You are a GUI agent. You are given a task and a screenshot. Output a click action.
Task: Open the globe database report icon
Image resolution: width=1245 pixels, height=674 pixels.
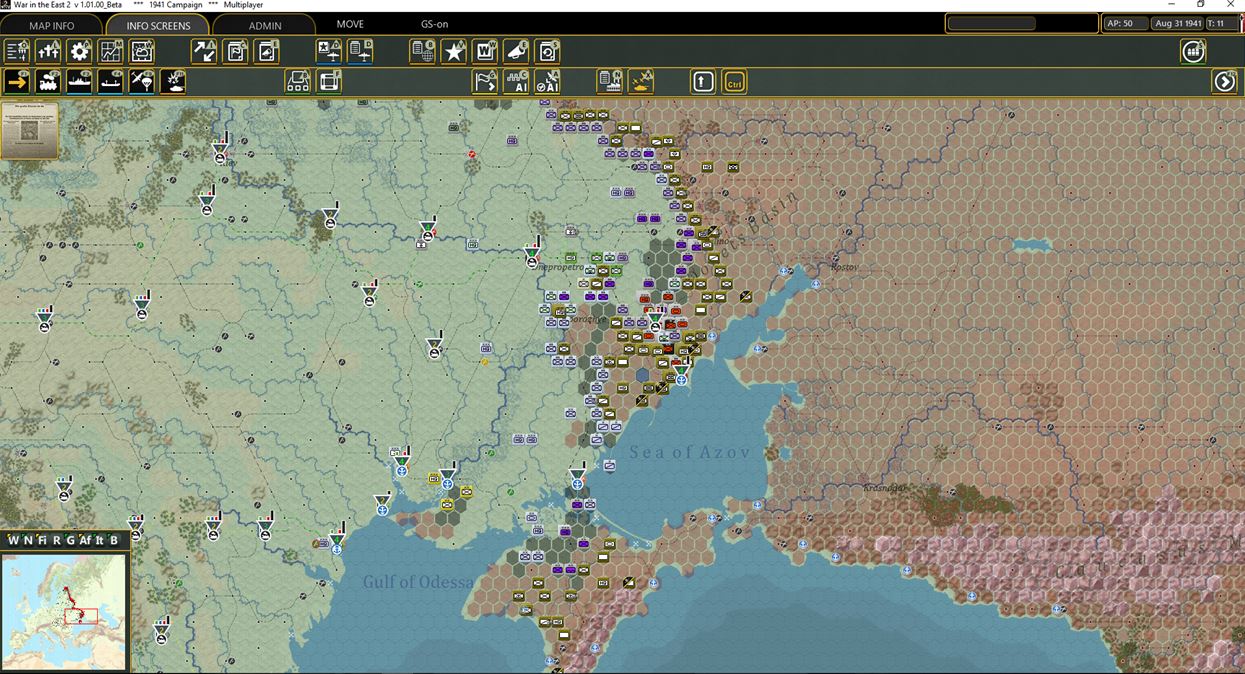(x=423, y=51)
